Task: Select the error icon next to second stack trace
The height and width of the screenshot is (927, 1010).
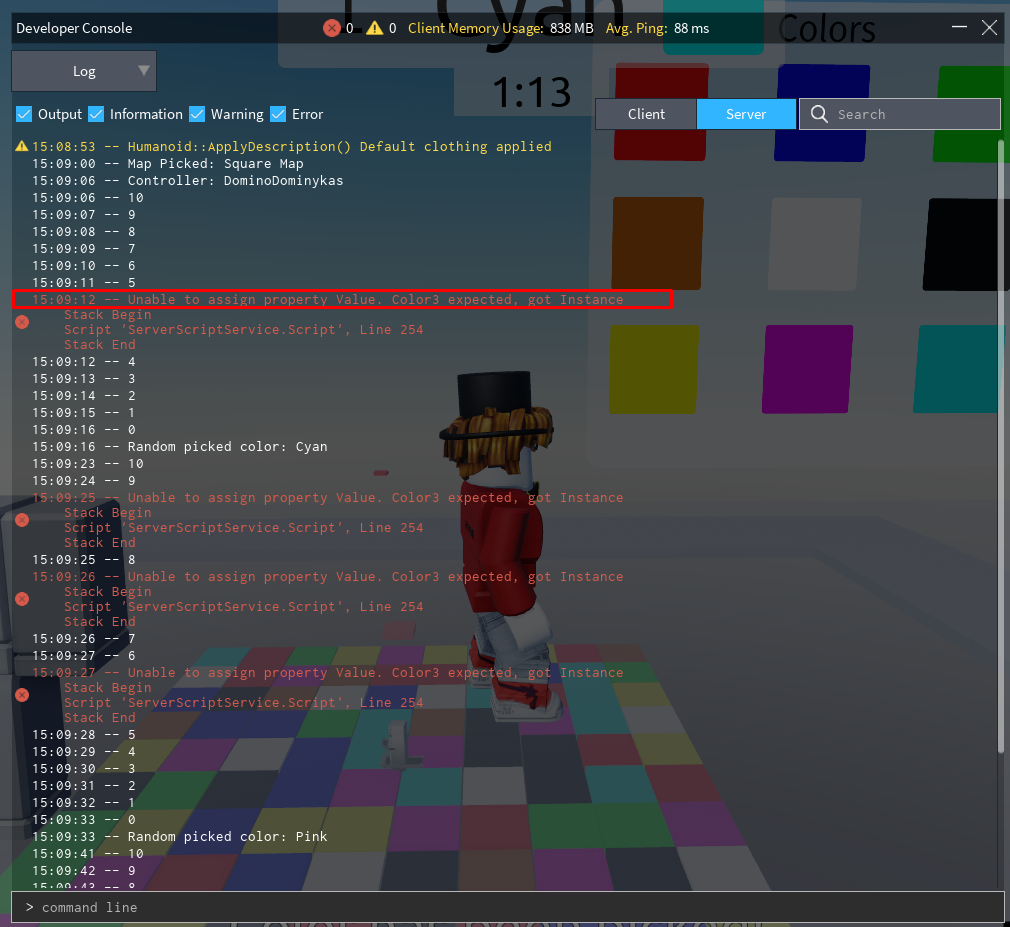Action: click(x=22, y=519)
